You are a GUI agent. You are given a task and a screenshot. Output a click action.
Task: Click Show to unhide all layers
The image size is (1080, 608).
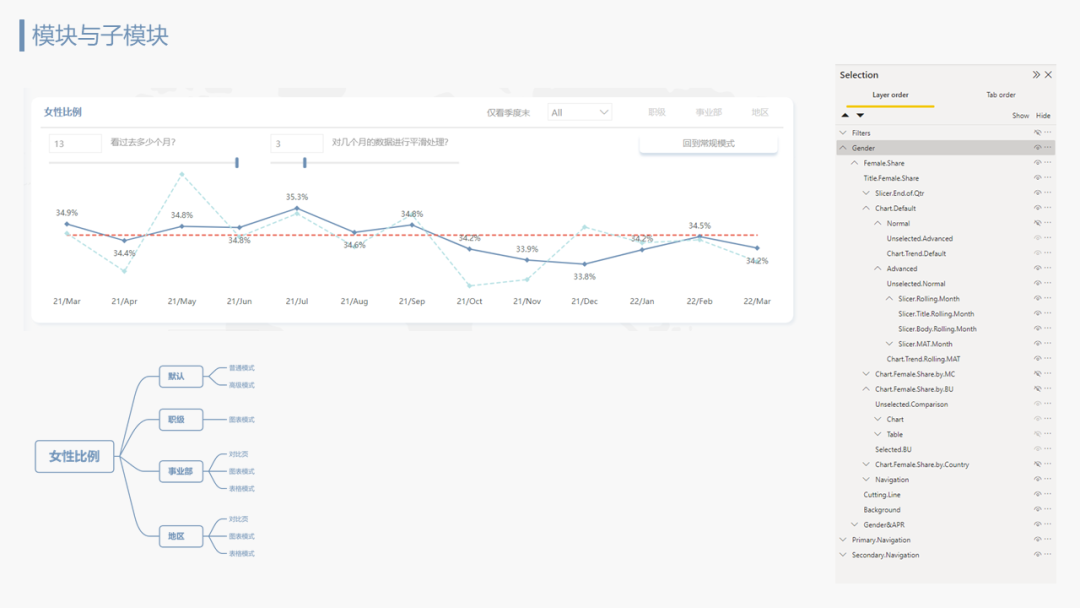(x=1020, y=116)
